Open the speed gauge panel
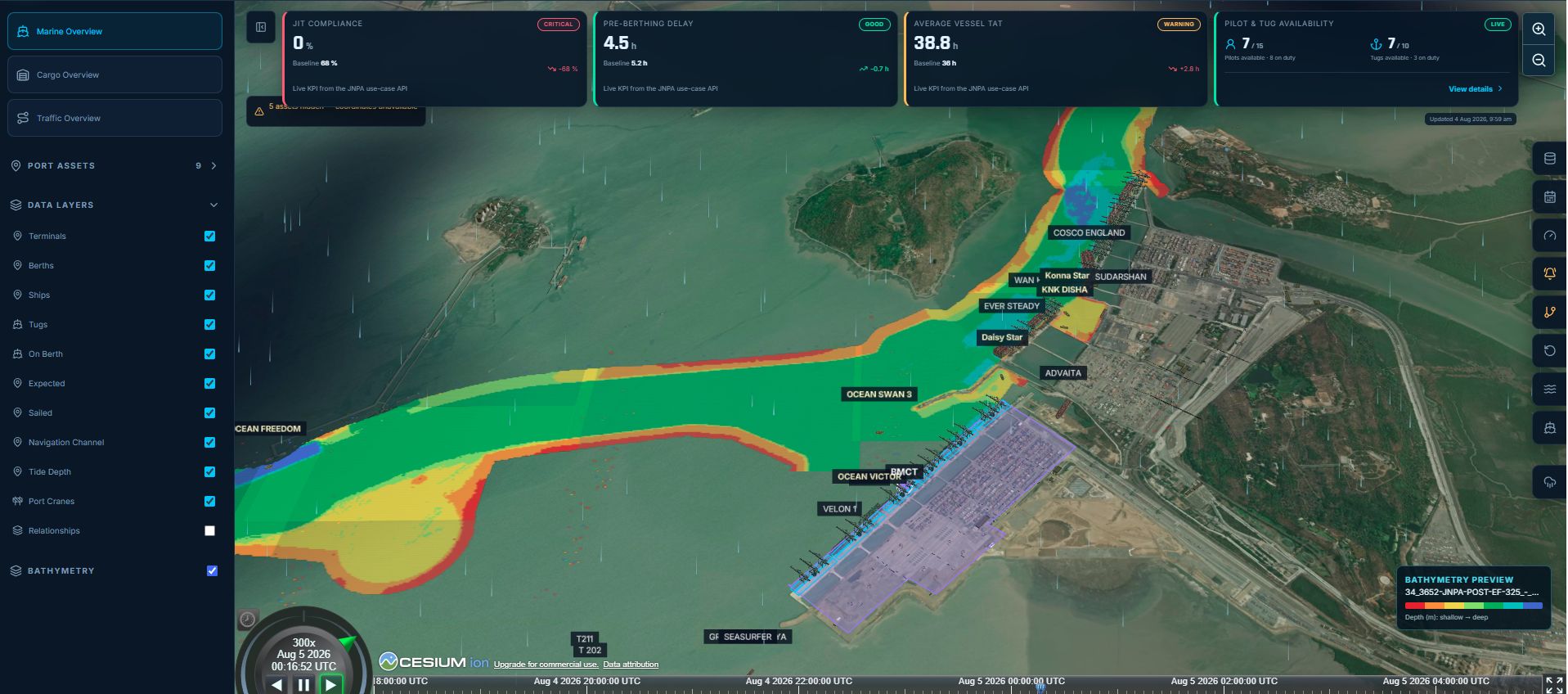This screenshot has height=694, width=1568. point(1549,236)
